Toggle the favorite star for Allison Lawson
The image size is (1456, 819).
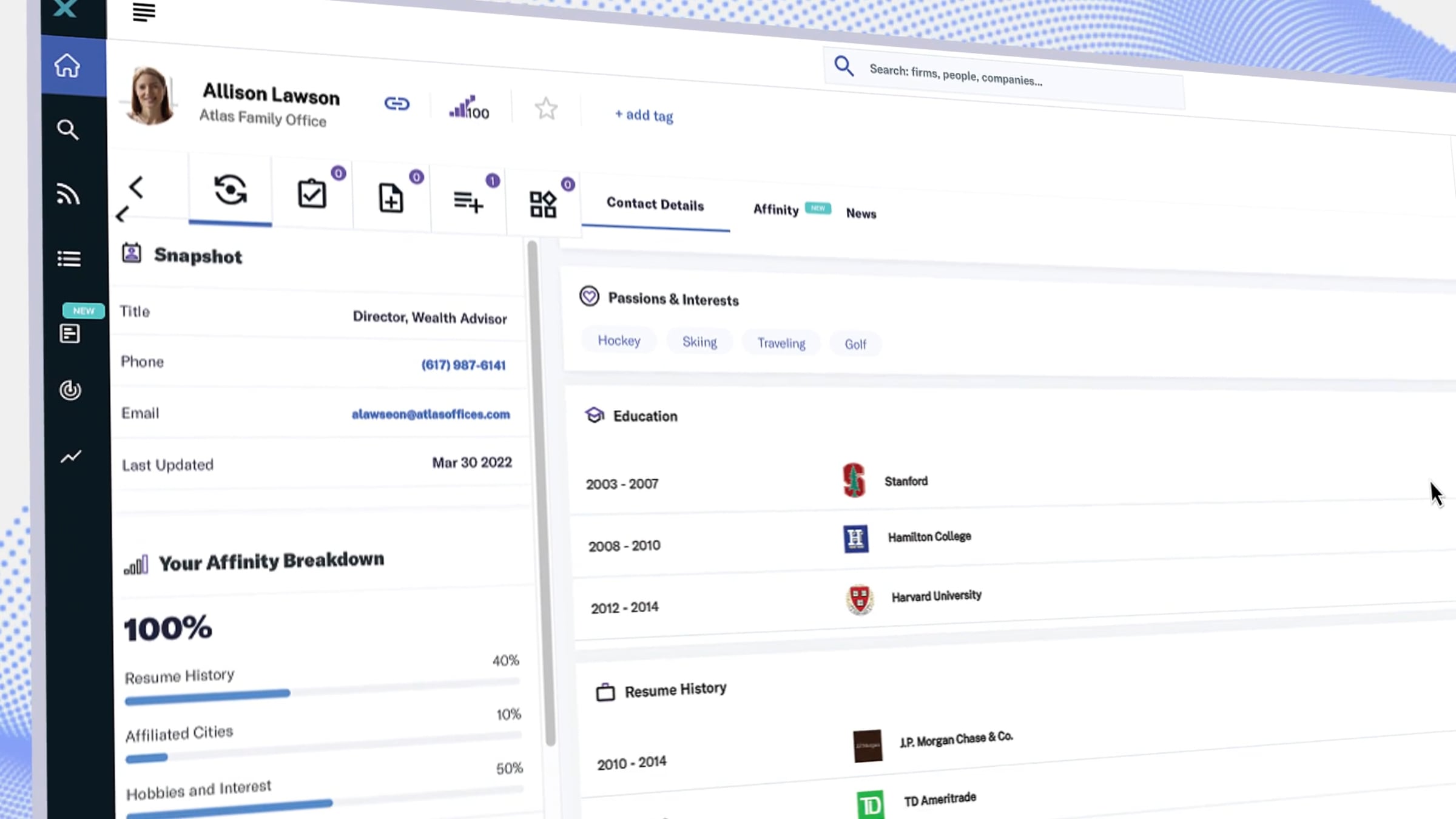(x=546, y=109)
